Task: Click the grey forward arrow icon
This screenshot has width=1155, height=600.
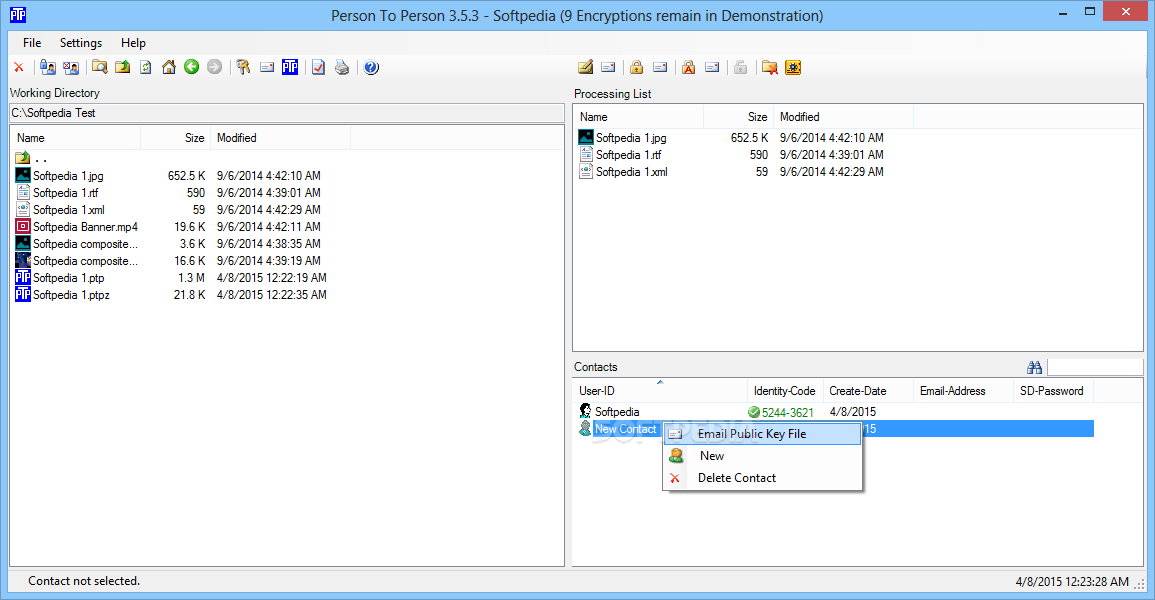Action: tap(214, 67)
